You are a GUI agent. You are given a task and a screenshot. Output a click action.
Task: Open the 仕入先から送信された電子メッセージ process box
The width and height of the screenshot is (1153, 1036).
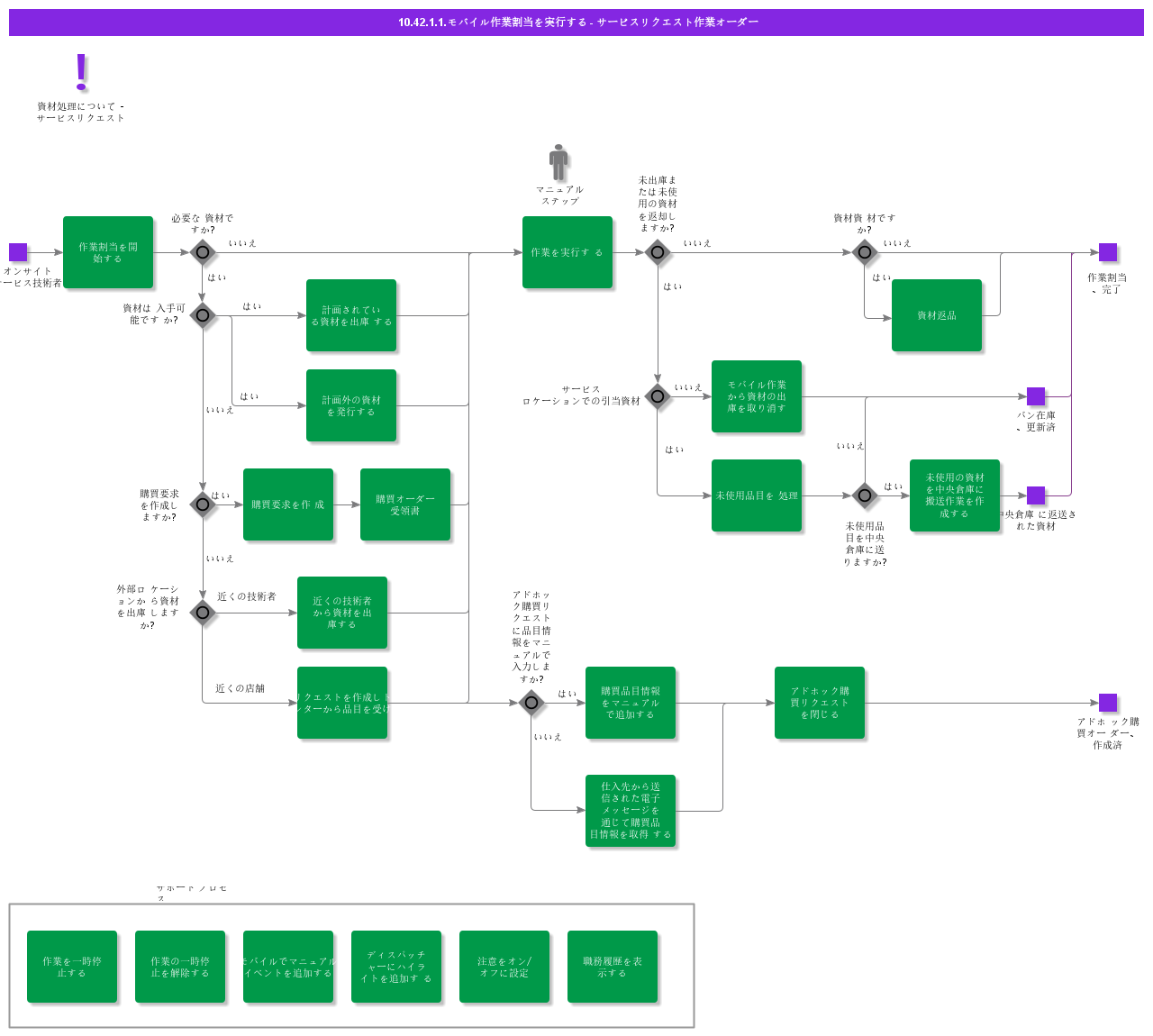pos(631,811)
